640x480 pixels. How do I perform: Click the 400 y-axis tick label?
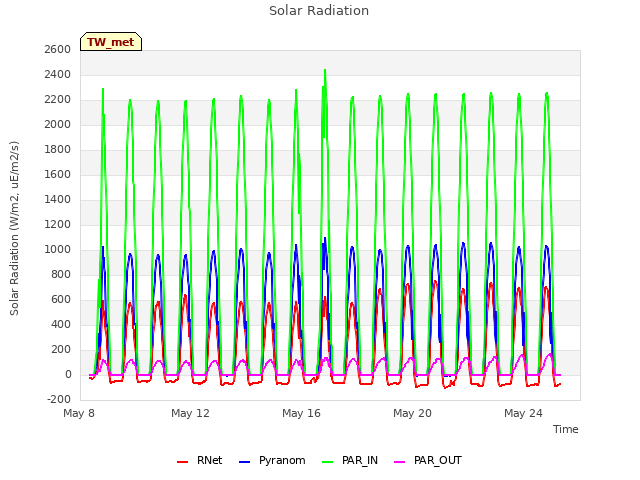coord(61,324)
